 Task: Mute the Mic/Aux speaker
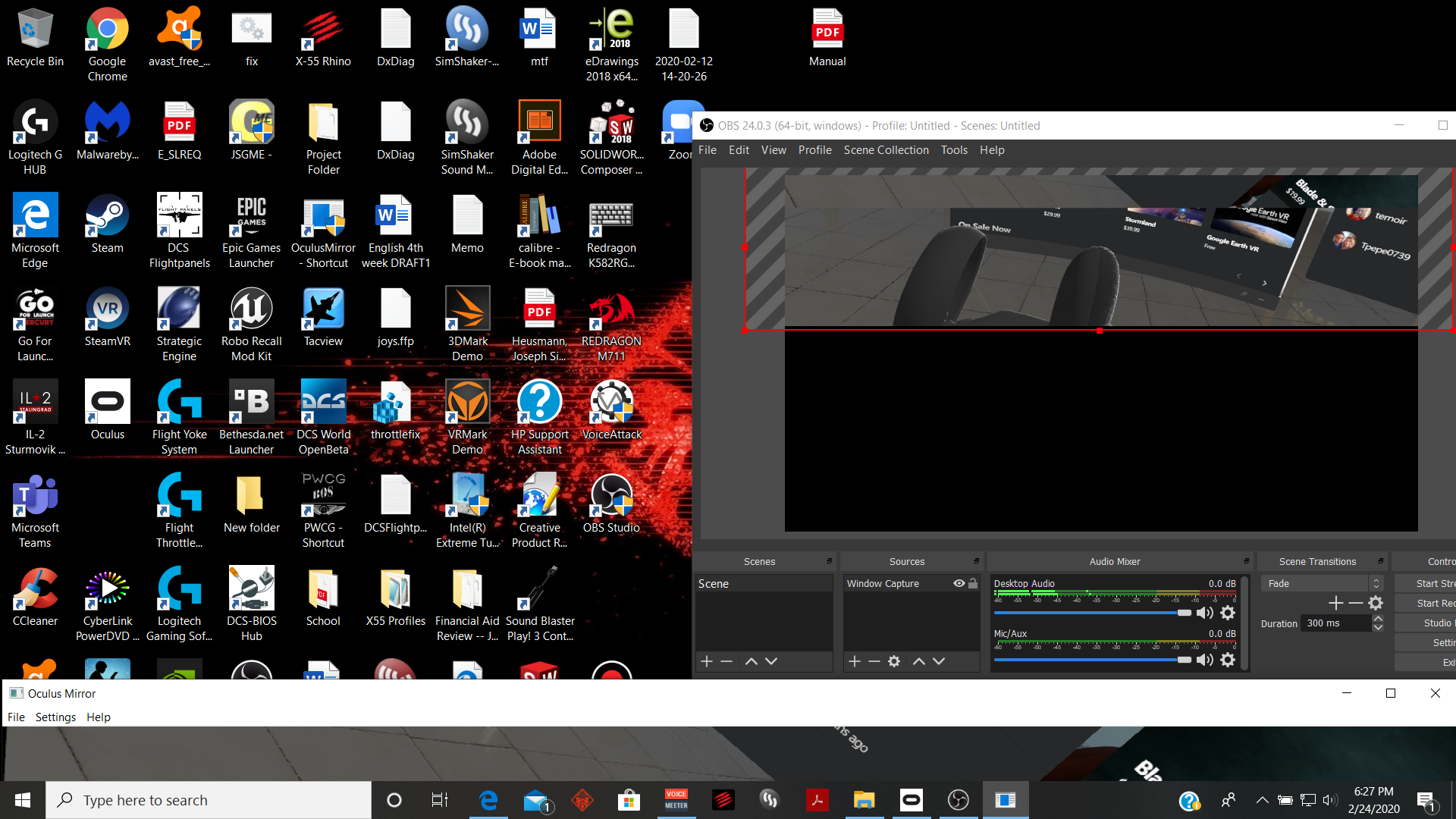(x=1205, y=660)
